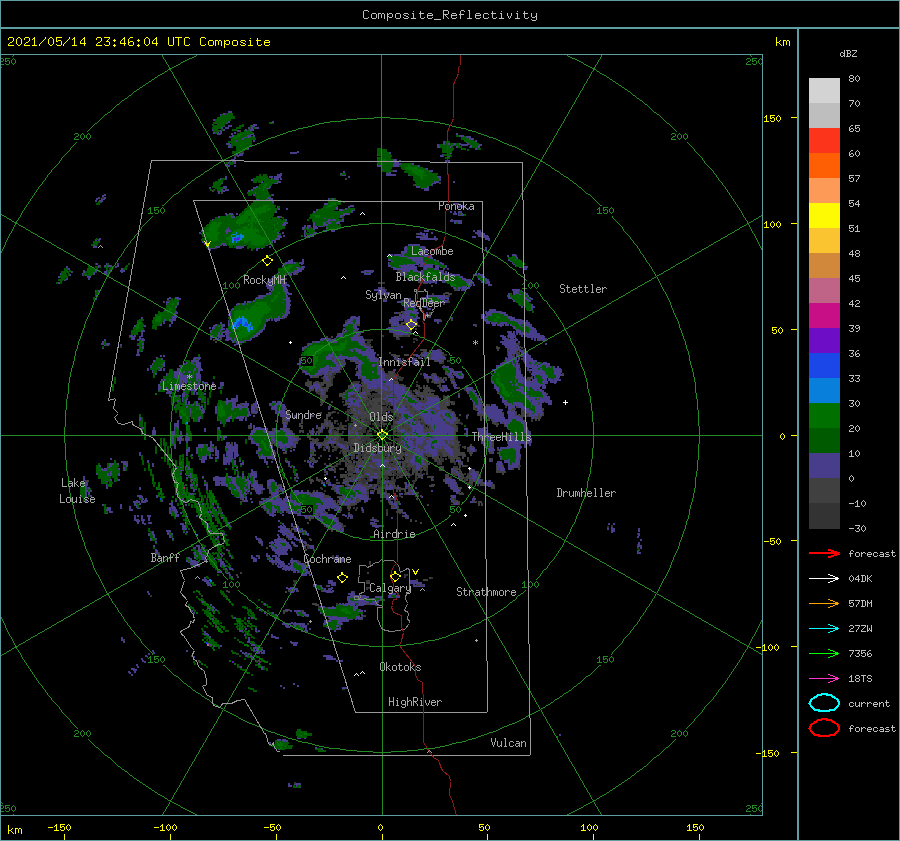900x841 pixels.
Task: Click the yellow diamond marker above Calgary label
Action: click(x=395, y=576)
